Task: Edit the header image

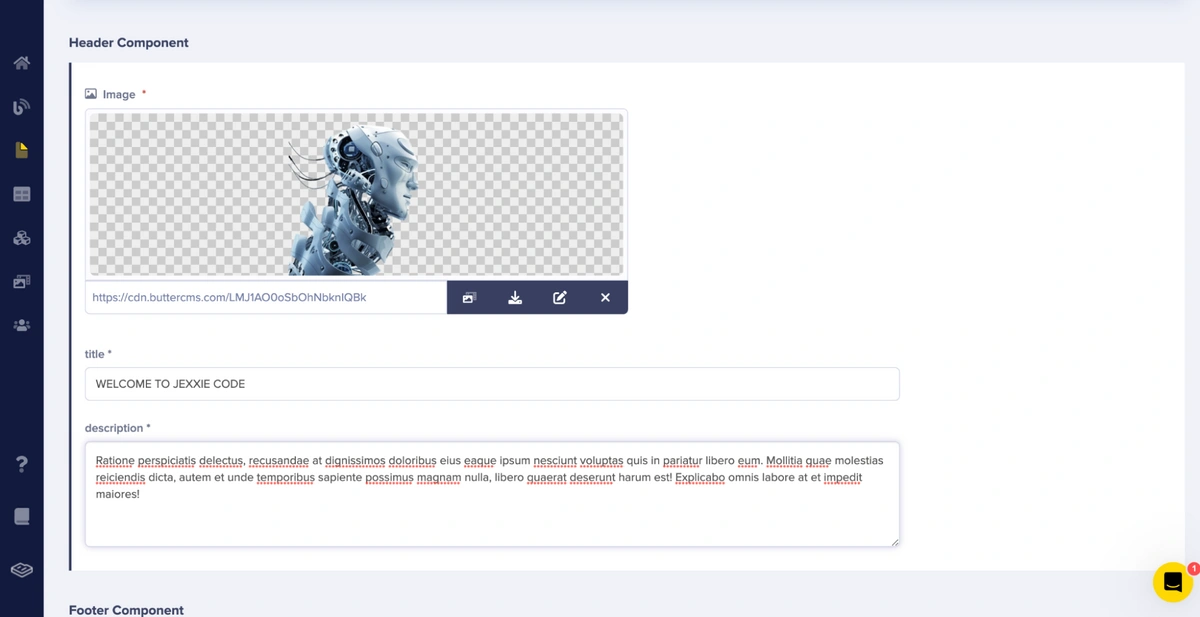Action: (x=560, y=298)
